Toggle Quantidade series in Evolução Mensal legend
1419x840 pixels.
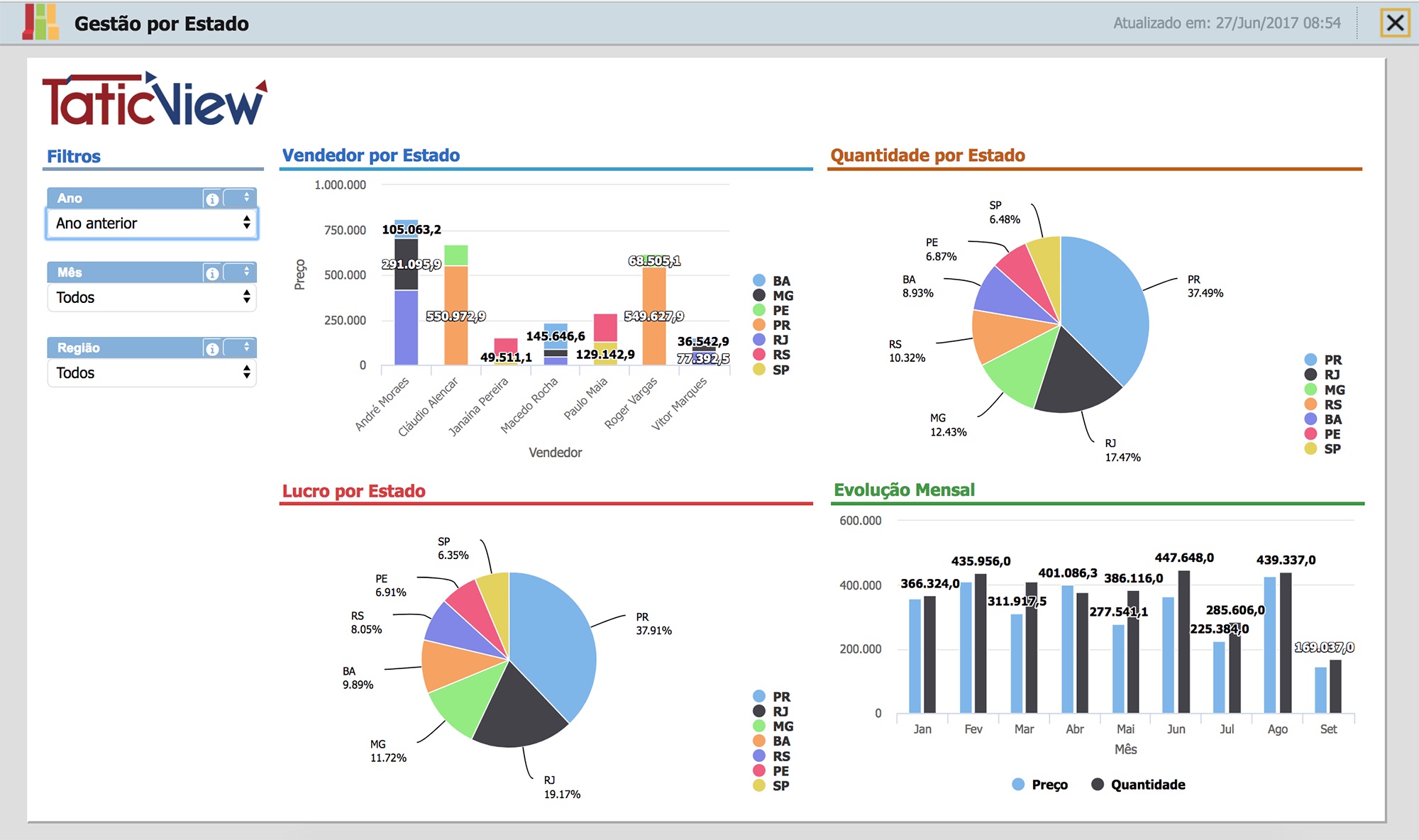[1138, 785]
